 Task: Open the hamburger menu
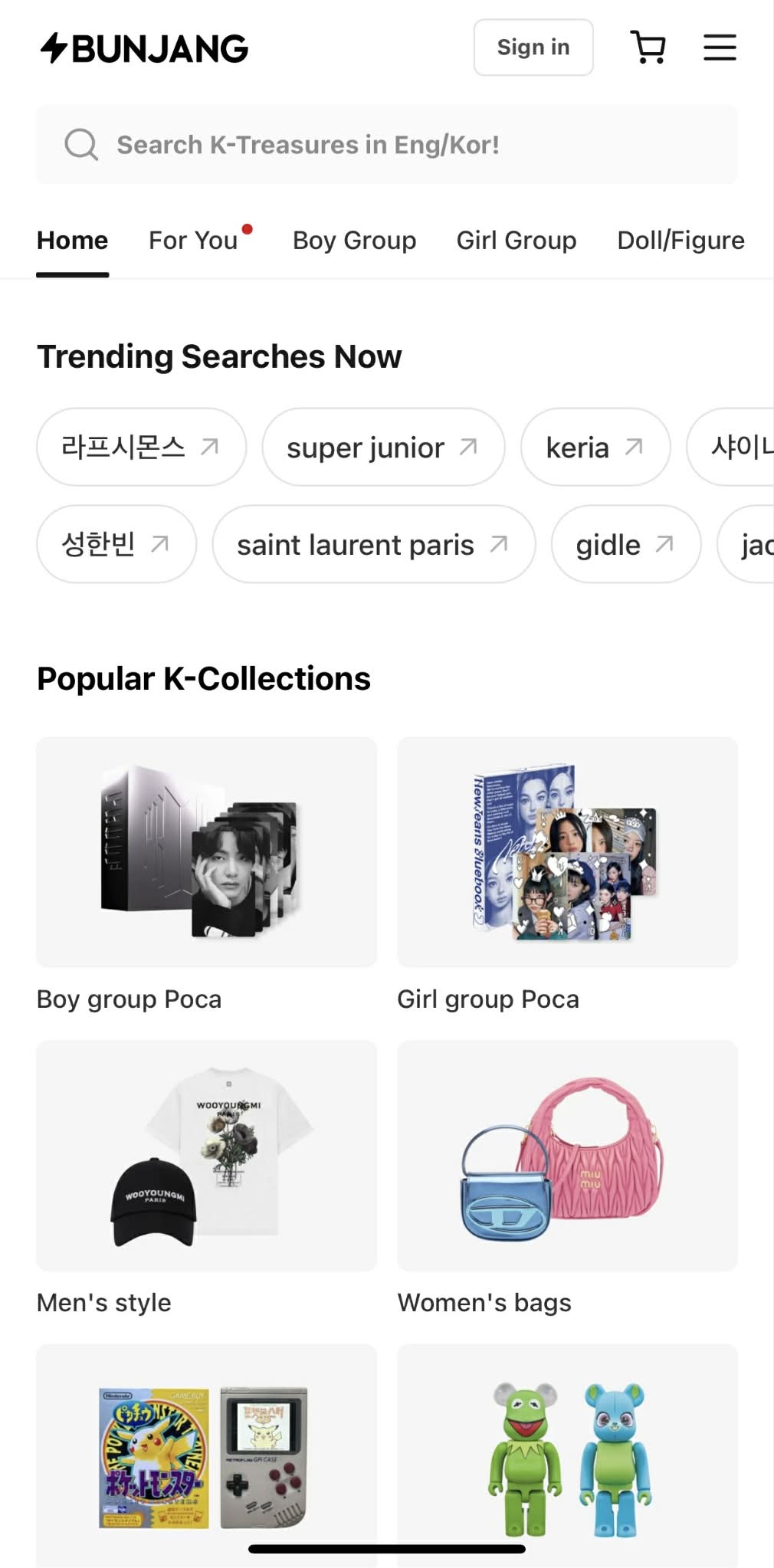720,48
